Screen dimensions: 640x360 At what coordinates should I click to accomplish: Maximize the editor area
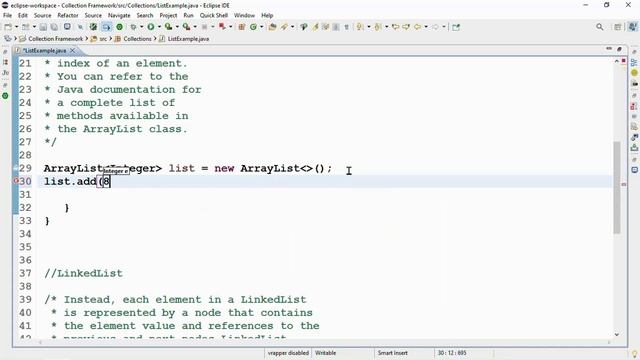[x=619, y=49]
